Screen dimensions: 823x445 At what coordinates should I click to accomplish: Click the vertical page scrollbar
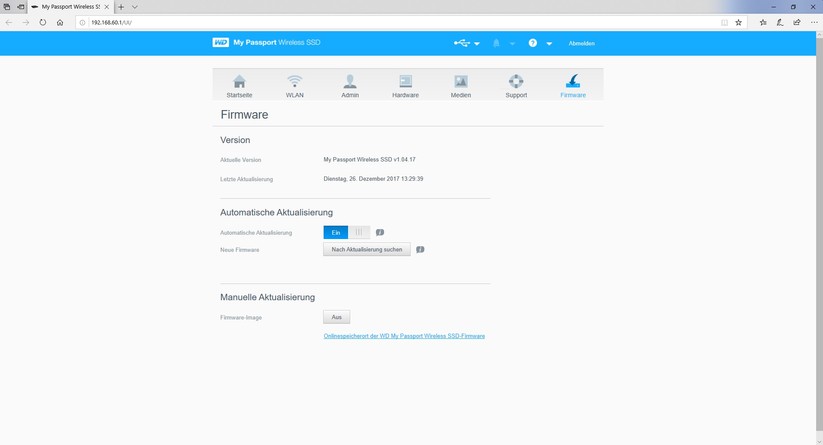pyautogui.click(x=819, y=236)
